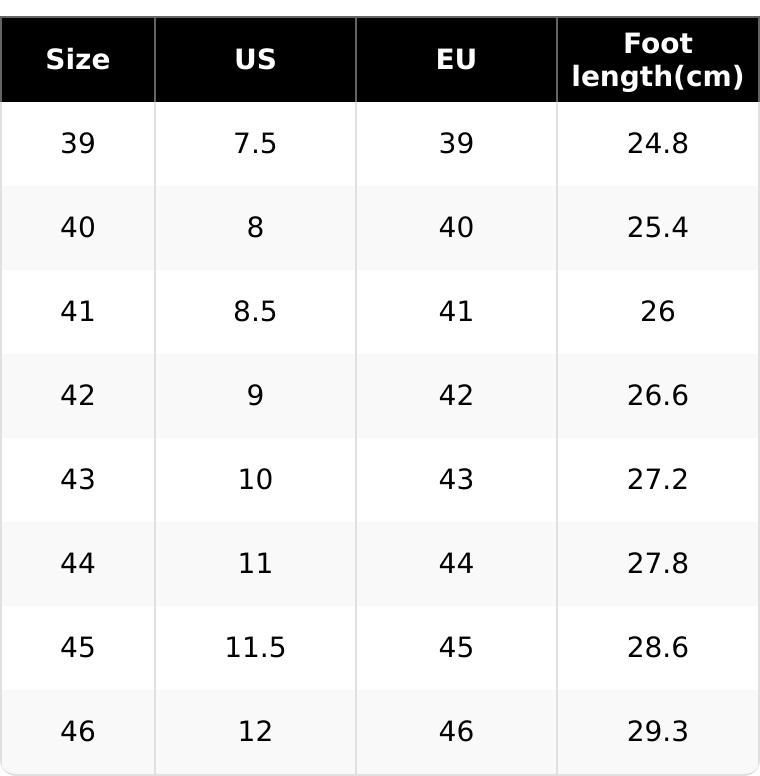The image size is (760, 776).
Task: Select the US size 8 cell
Action: point(255,228)
